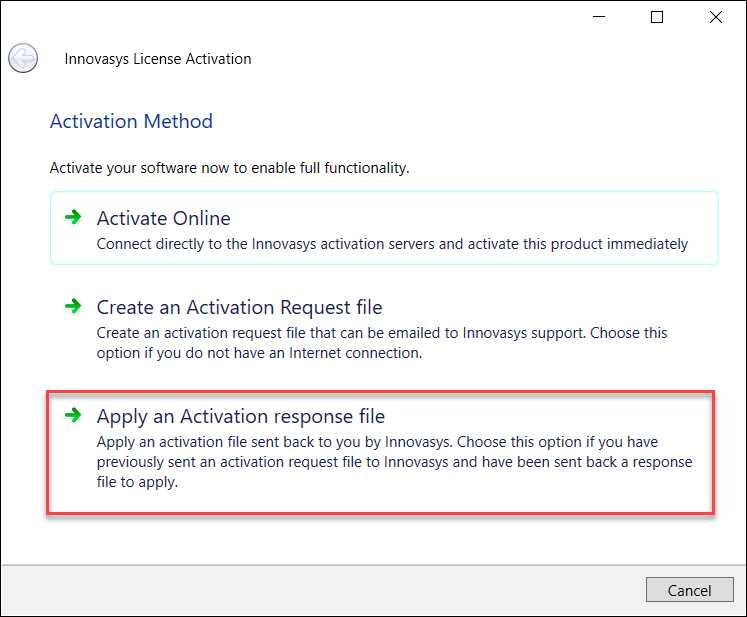Click the 'Connect directly to the Innovasys' description
The height and width of the screenshot is (617, 747).
(x=392, y=244)
